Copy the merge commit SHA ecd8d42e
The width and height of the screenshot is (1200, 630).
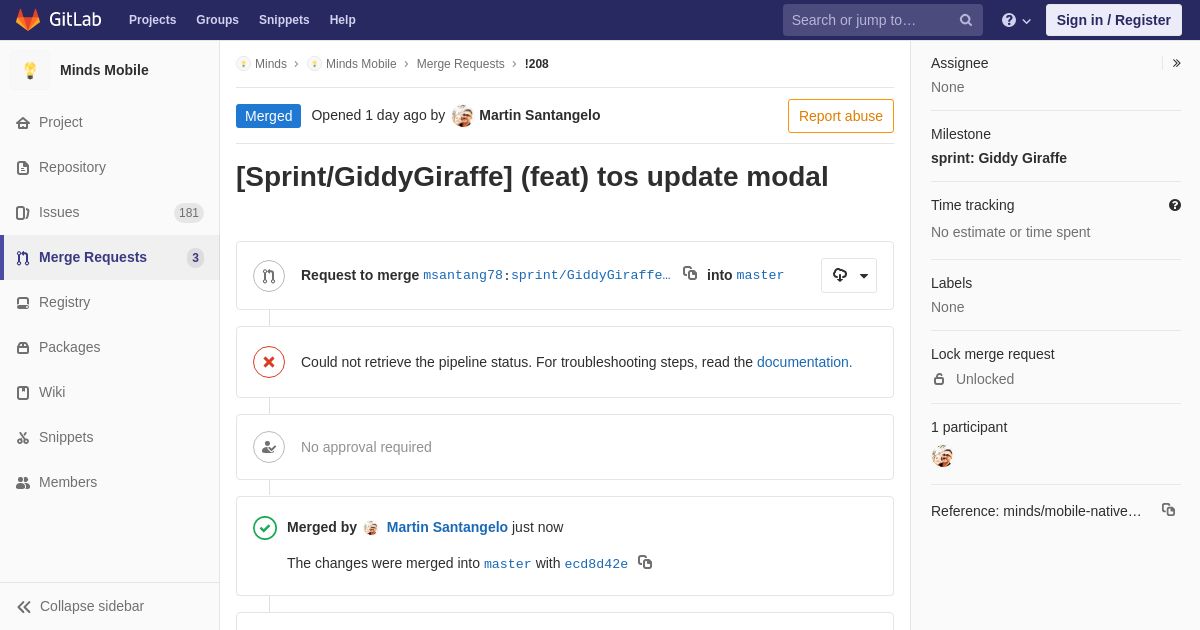tap(645, 562)
